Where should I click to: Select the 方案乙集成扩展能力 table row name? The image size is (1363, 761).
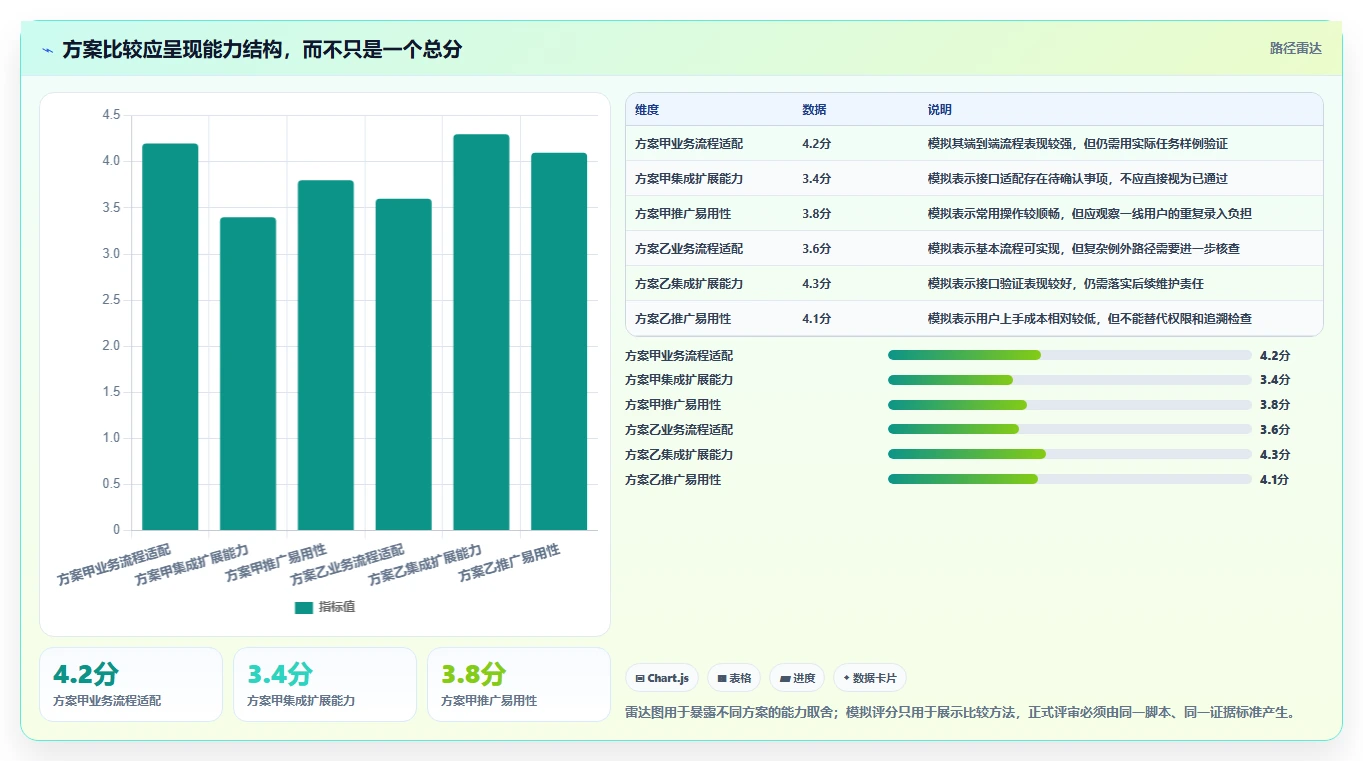(689, 284)
